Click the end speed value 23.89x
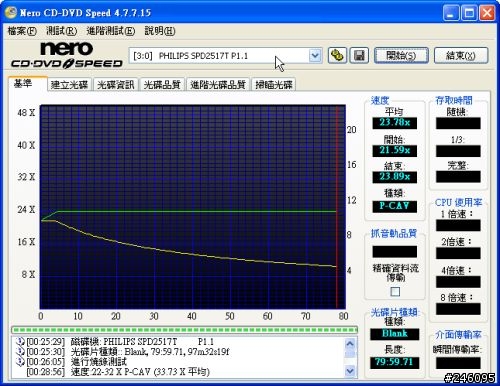 point(395,177)
